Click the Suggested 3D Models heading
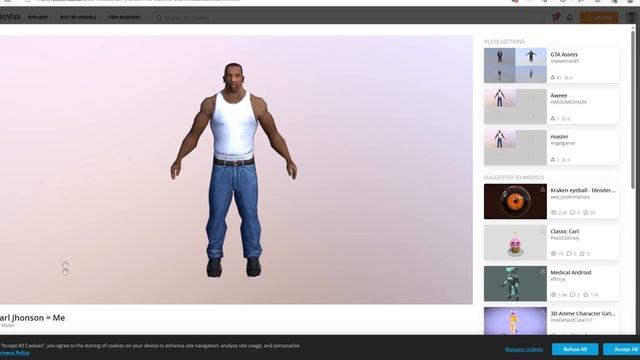 click(x=514, y=178)
